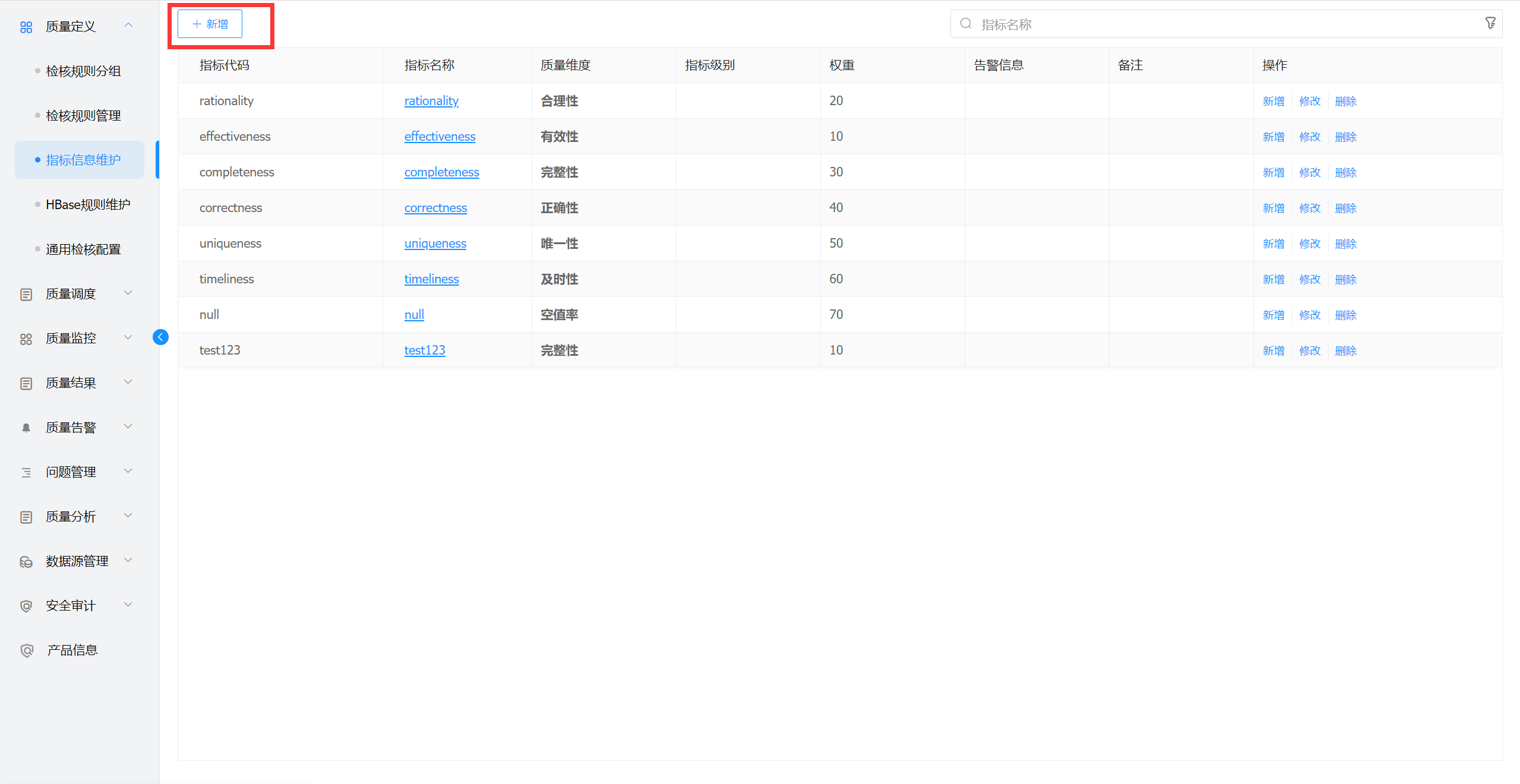Click 修改 for the uniqueness row
Image resolution: width=1520 pixels, height=784 pixels.
click(1309, 244)
